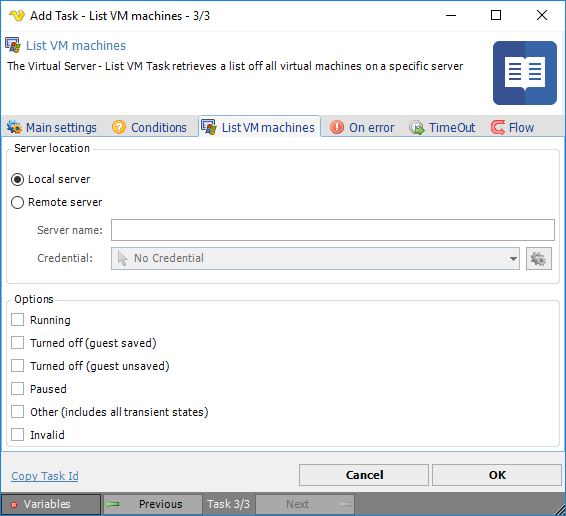The image size is (566, 516).
Task: Switch to the Main settings tab
Action: pyautogui.click(x=52, y=127)
